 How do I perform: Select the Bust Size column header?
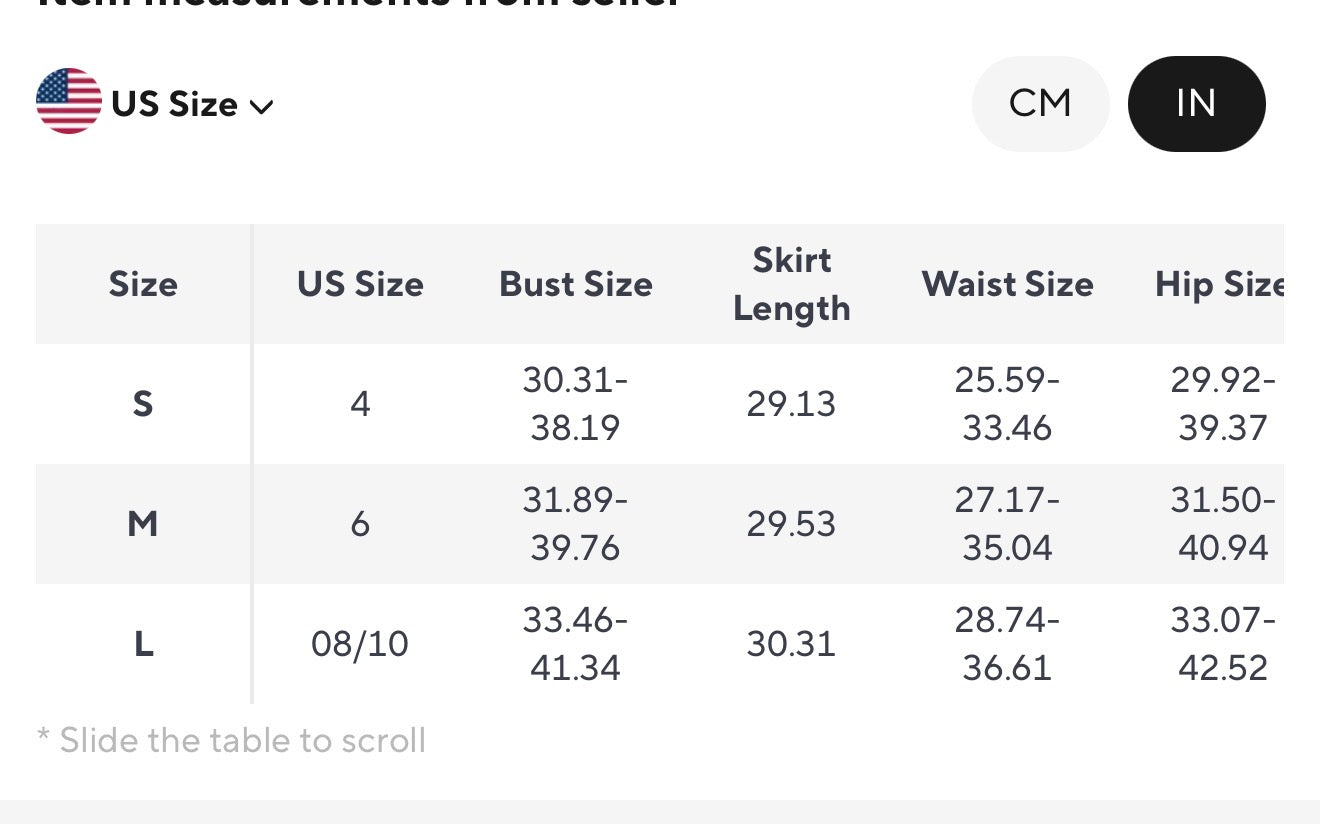tap(576, 284)
